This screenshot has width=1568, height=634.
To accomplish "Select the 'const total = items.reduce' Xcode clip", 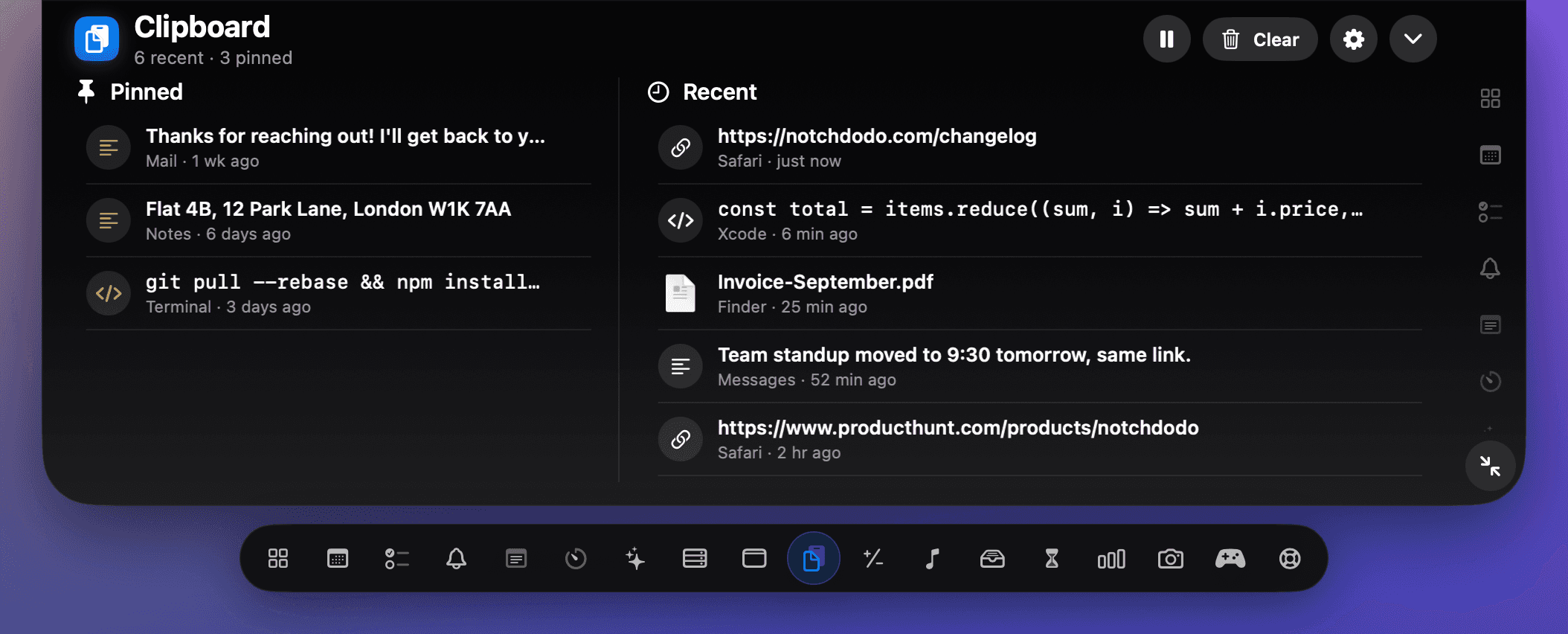I will (1040, 220).
